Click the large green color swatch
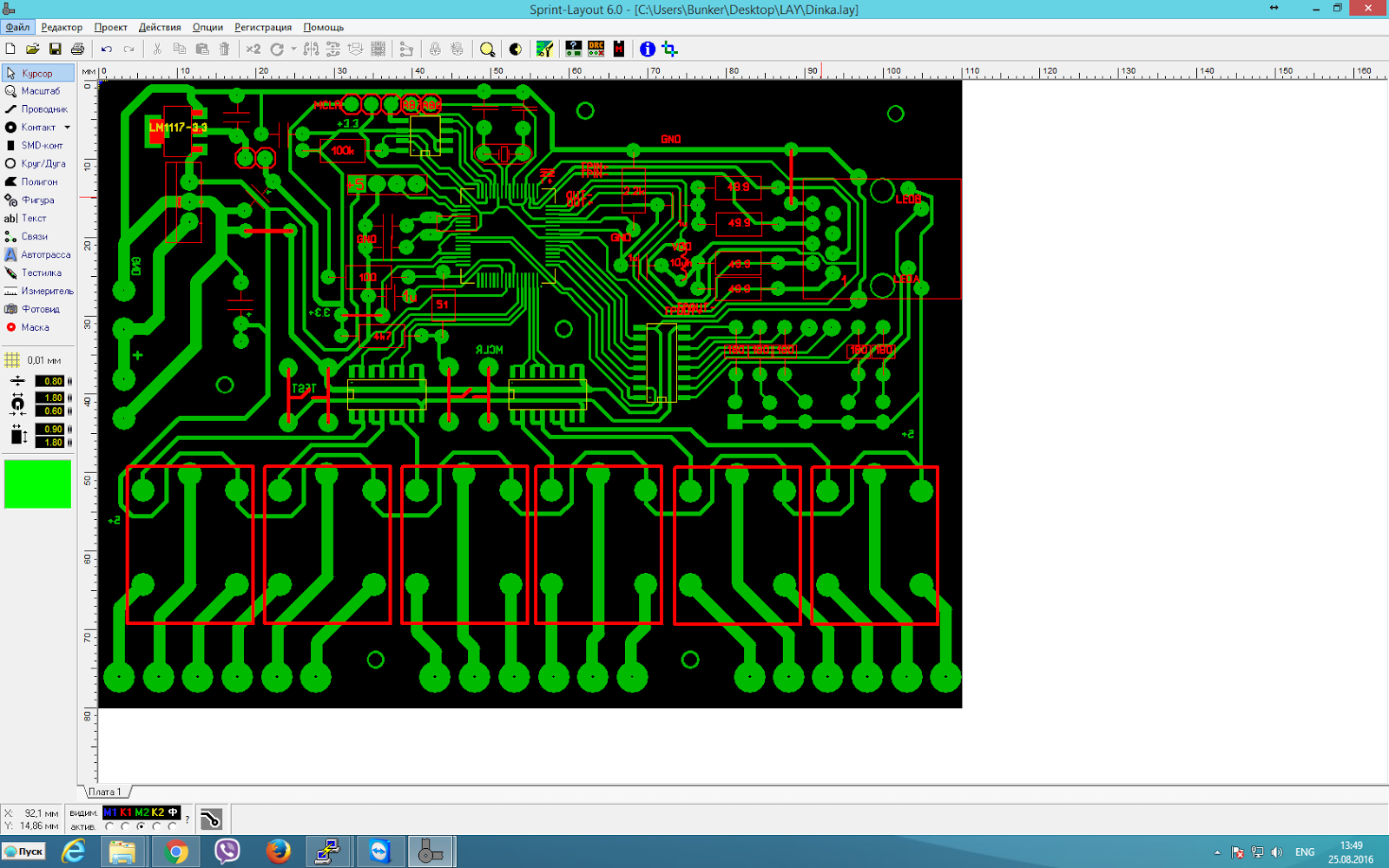This screenshot has height=868, width=1389. coord(37,484)
